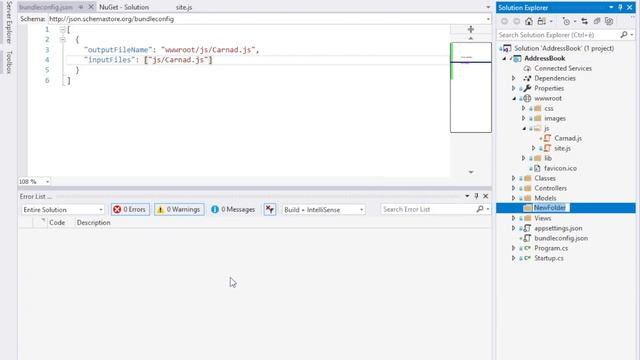The height and width of the screenshot is (360, 640).
Task: Click the editor split plus icon
Action: coord(471,29)
